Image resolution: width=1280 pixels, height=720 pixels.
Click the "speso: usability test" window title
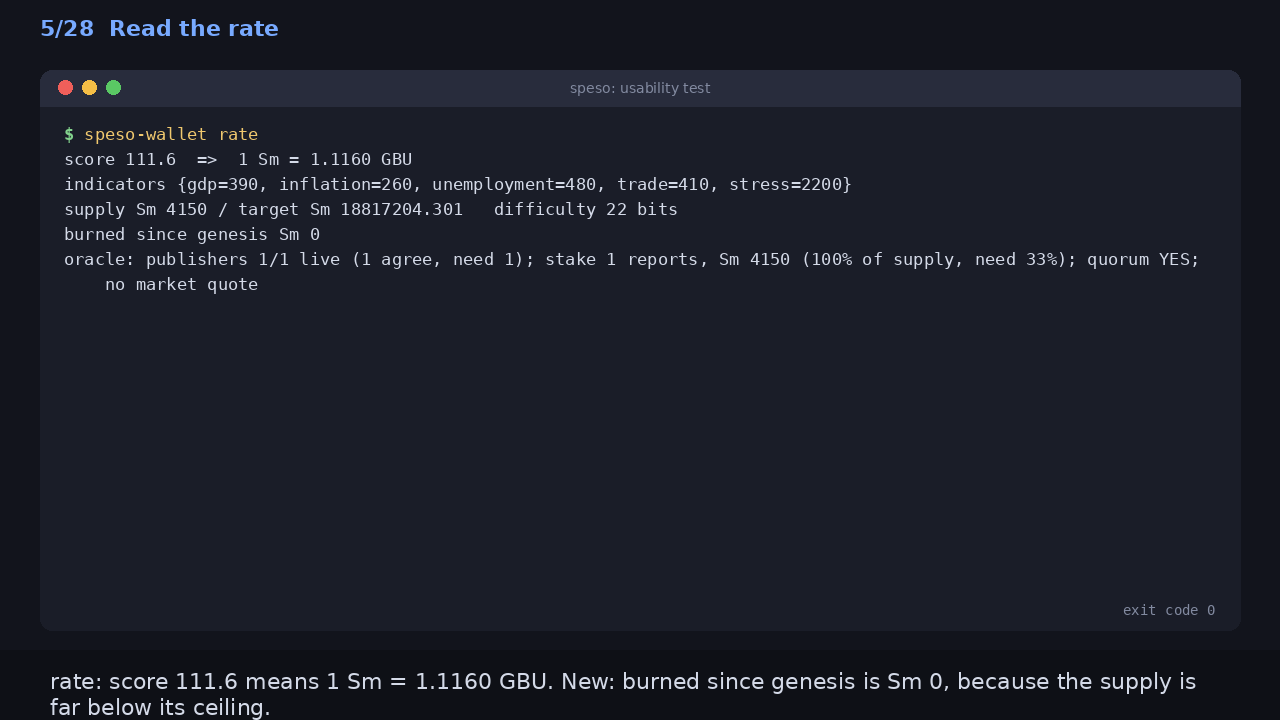(640, 88)
